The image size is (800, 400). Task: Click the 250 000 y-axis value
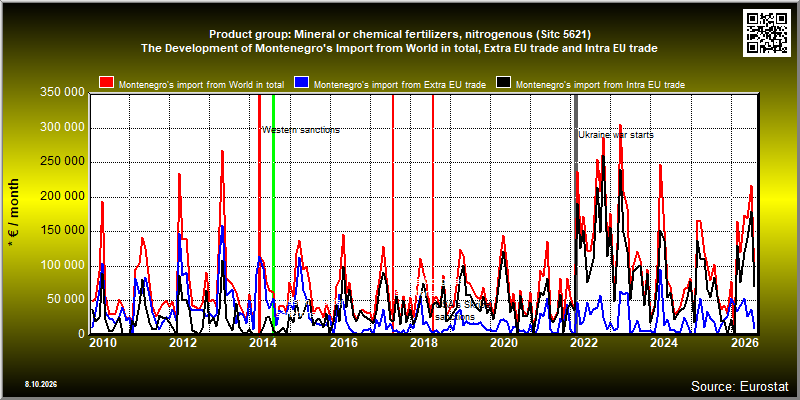pos(62,162)
